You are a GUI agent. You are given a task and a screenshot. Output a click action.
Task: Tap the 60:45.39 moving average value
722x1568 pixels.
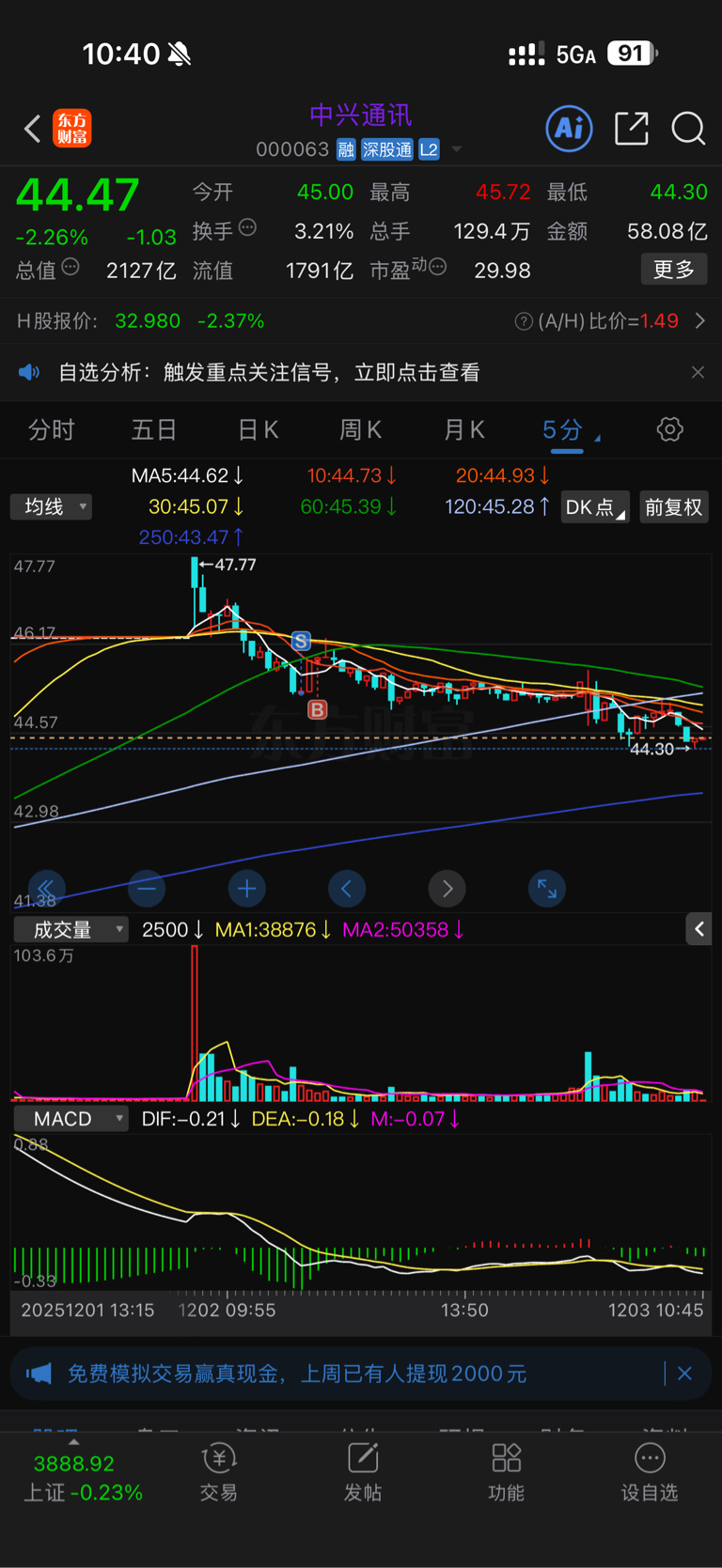(x=348, y=507)
